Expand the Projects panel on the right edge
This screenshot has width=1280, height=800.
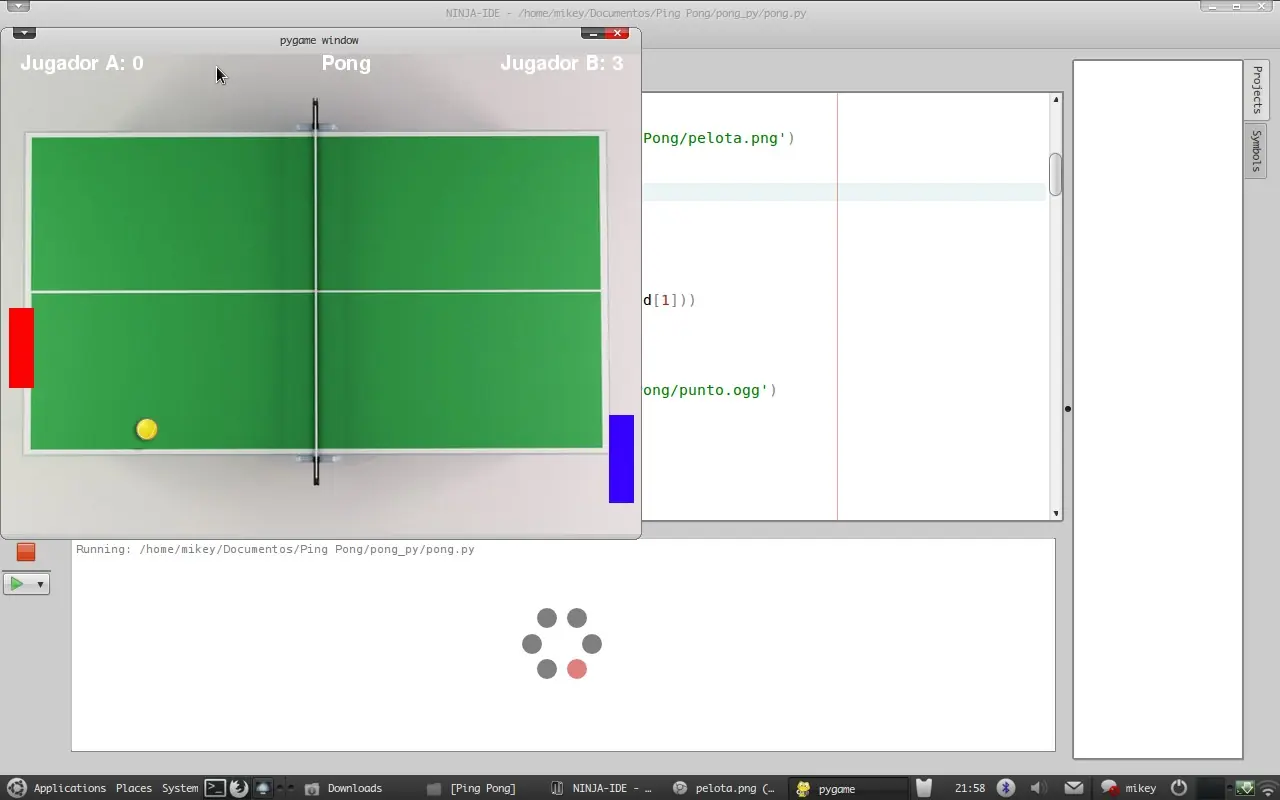click(x=1256, y=88)
